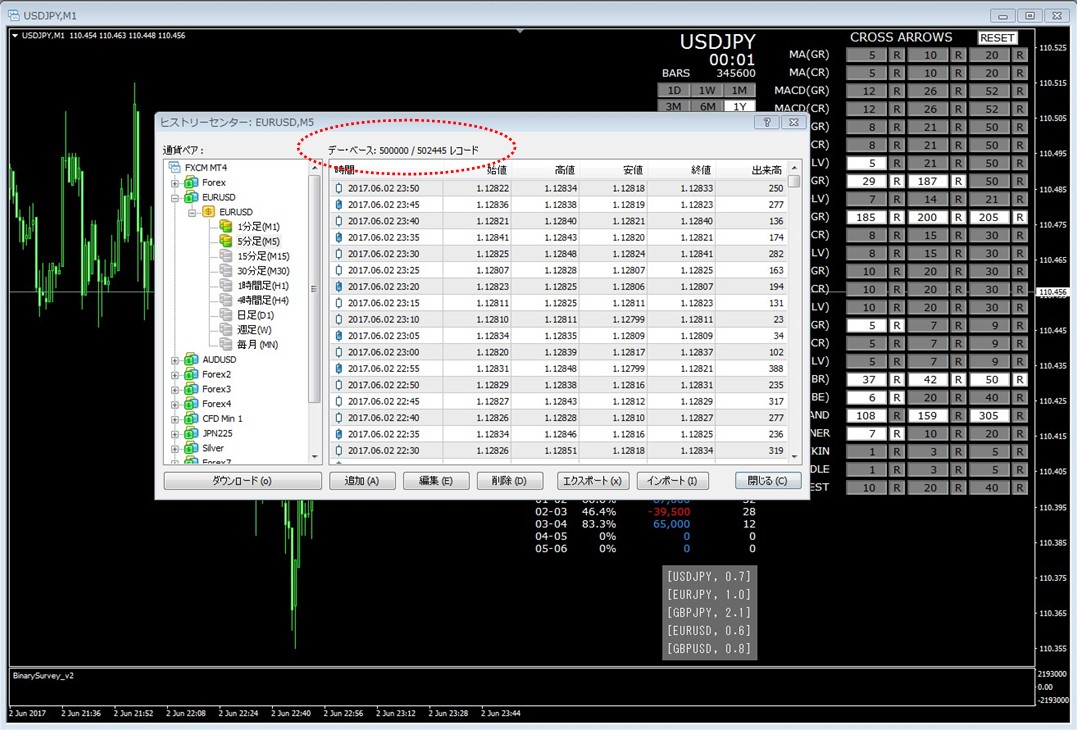Click the 日足(D1) database icon
Screen dimensions: 1077x730
coord(225,315)
